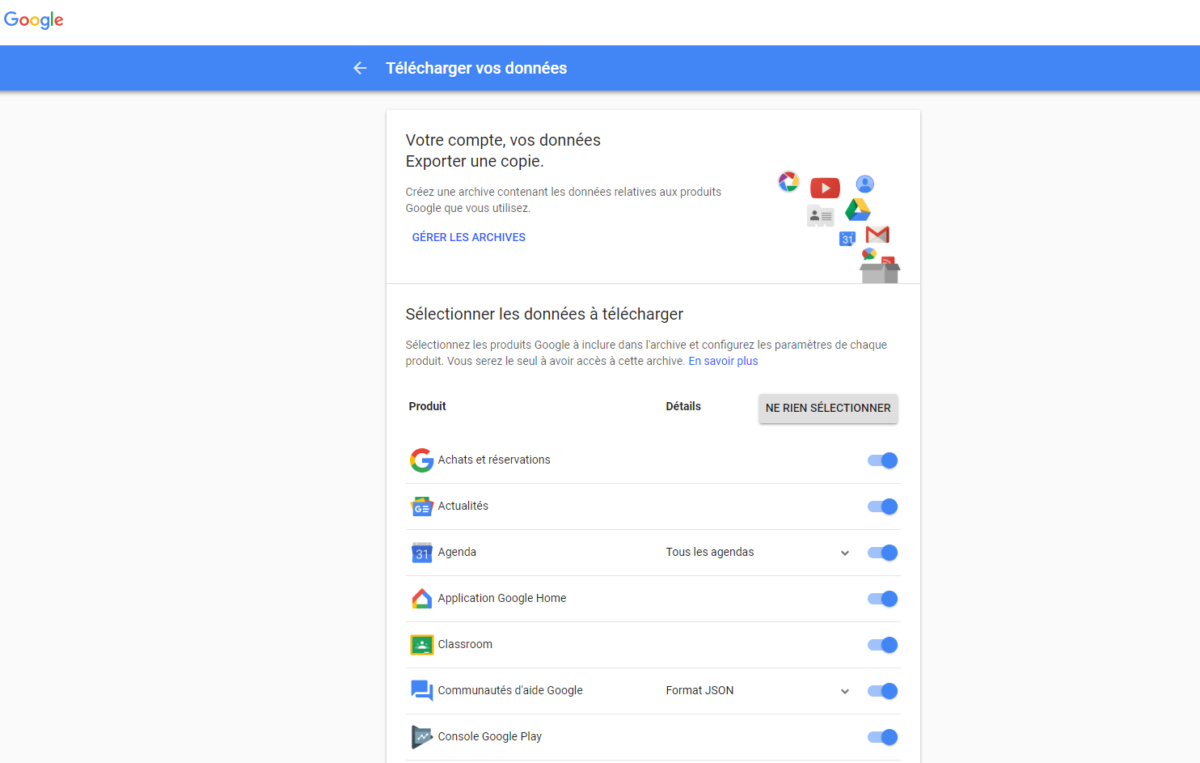Click the Agenda product label

coord(457,552)
